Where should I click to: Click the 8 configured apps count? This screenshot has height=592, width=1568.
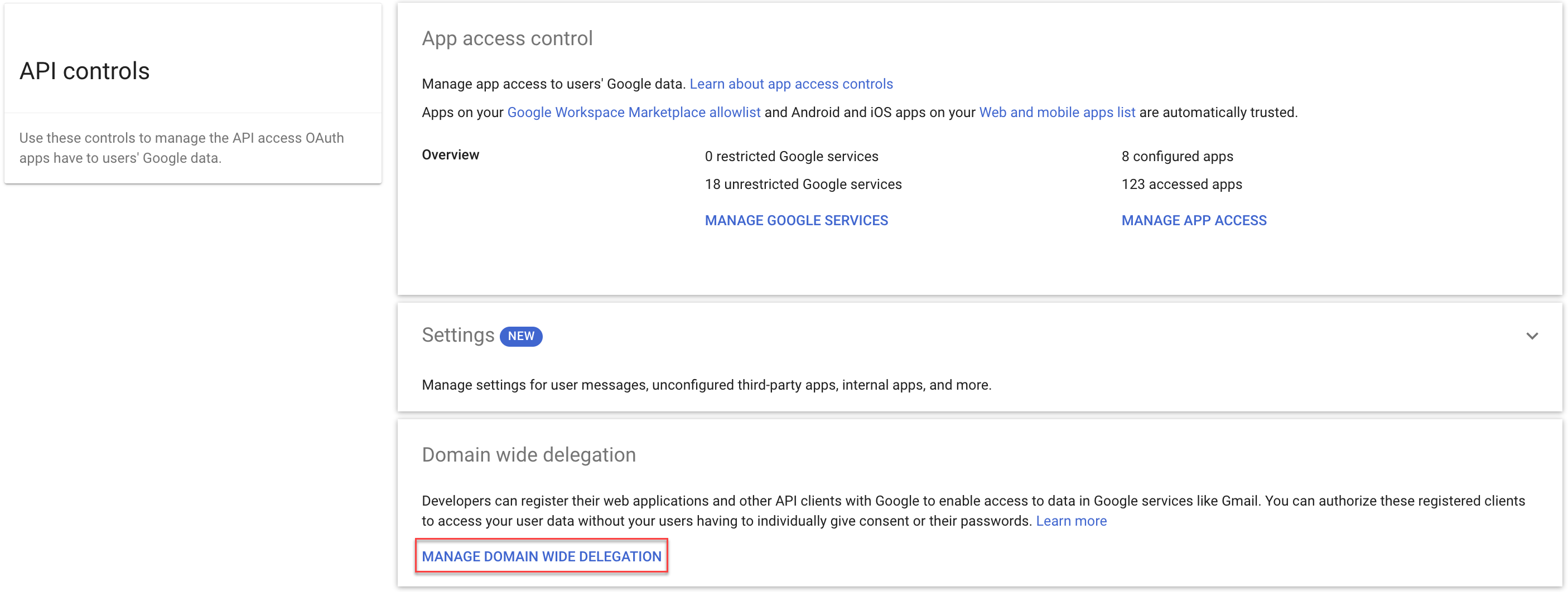click(x=1176, y=157)
